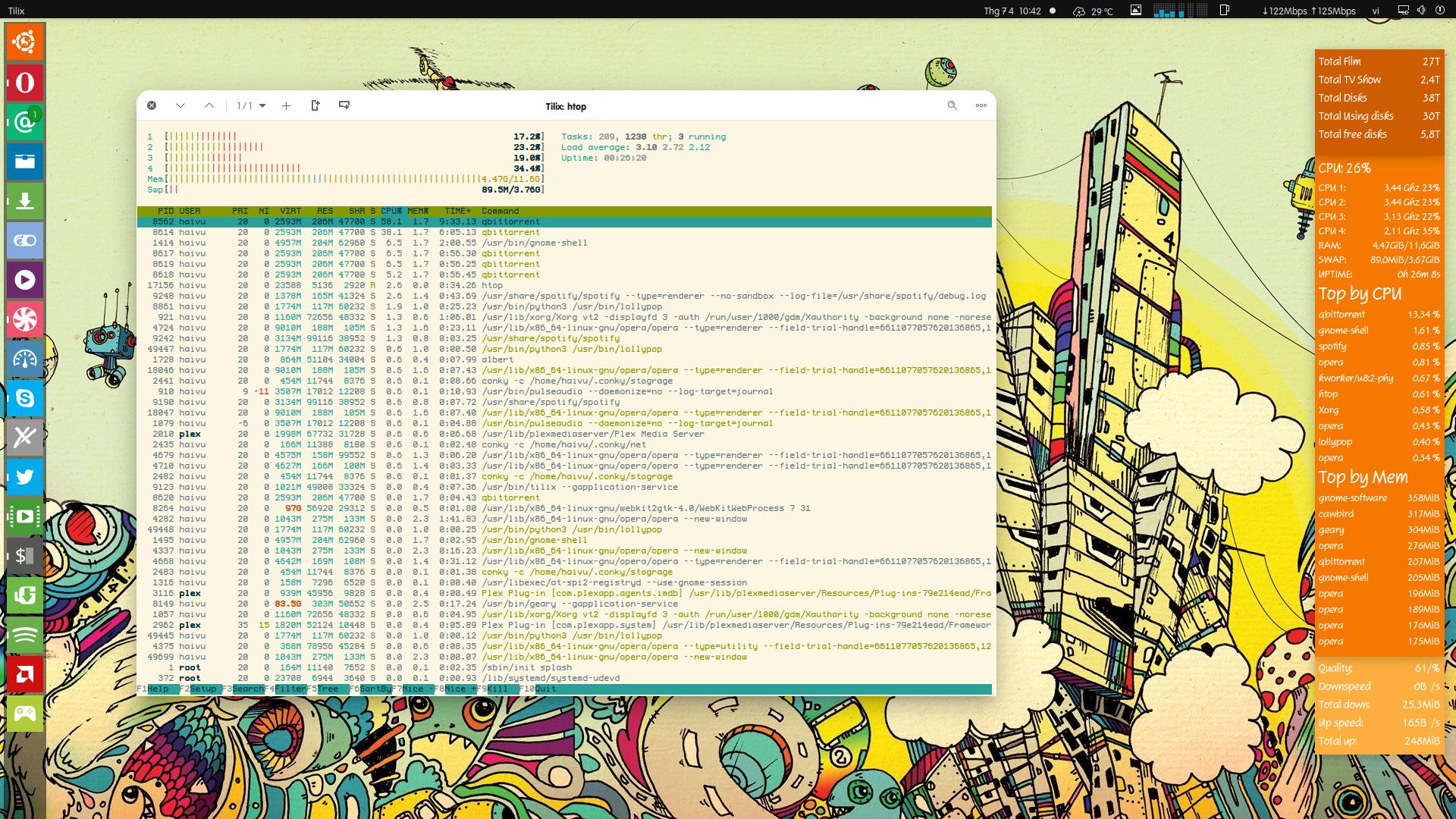
Task: Click the Tilix add terminal down icon
Action: tap(344, 105)
